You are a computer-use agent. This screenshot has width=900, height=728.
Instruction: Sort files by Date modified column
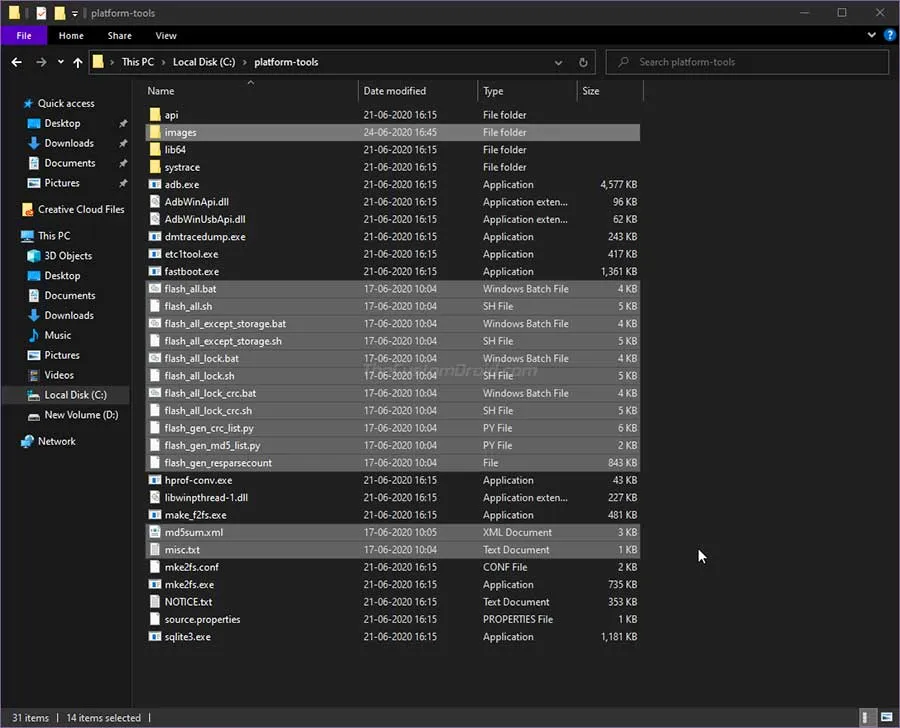point(394,91)
